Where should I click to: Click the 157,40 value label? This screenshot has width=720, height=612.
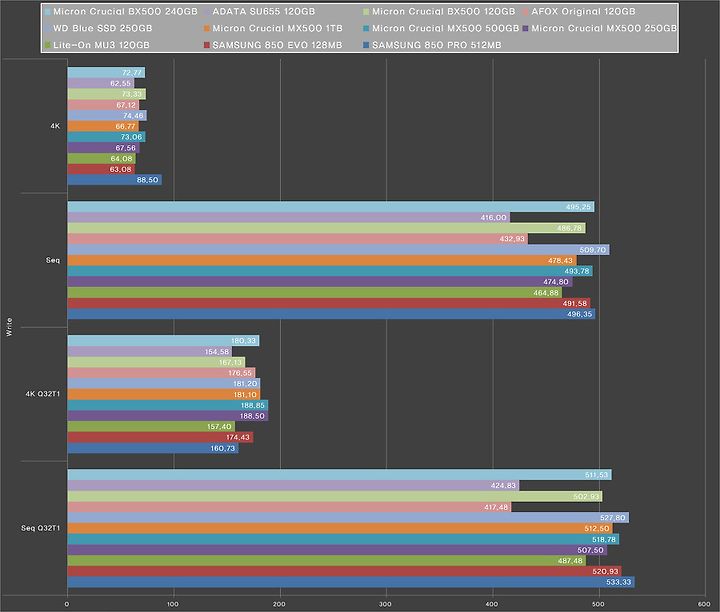coord(219,427)
